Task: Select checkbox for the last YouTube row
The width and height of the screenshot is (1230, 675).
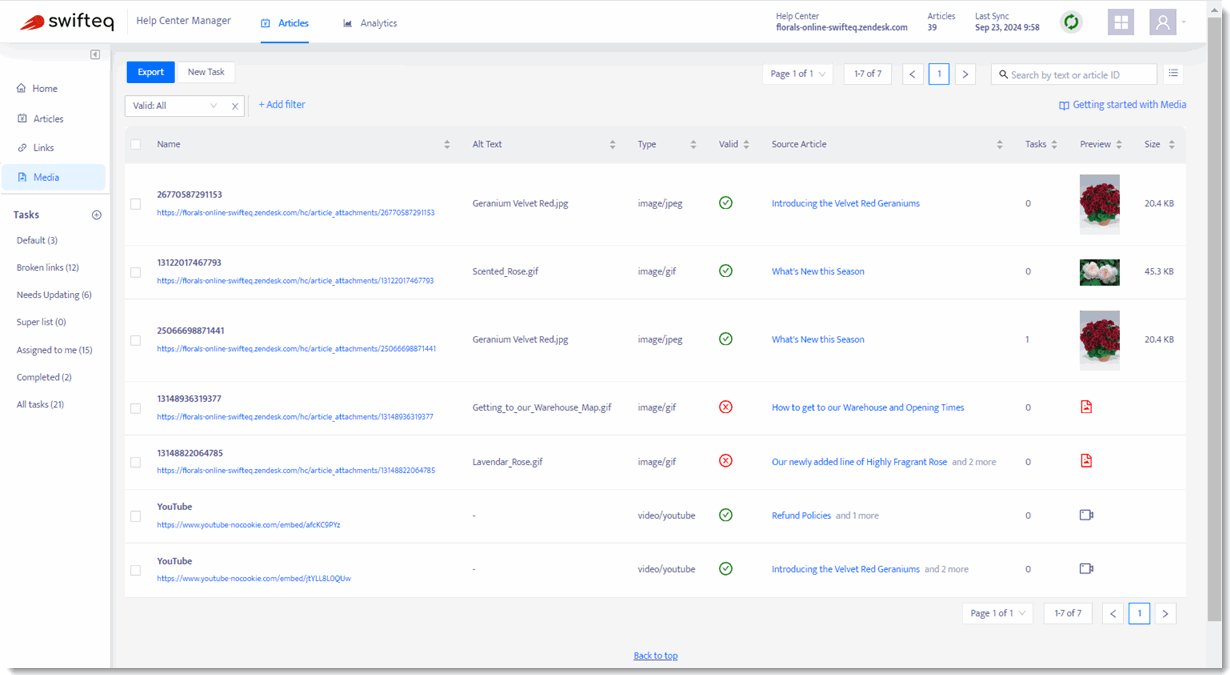Action: point(136,570)
